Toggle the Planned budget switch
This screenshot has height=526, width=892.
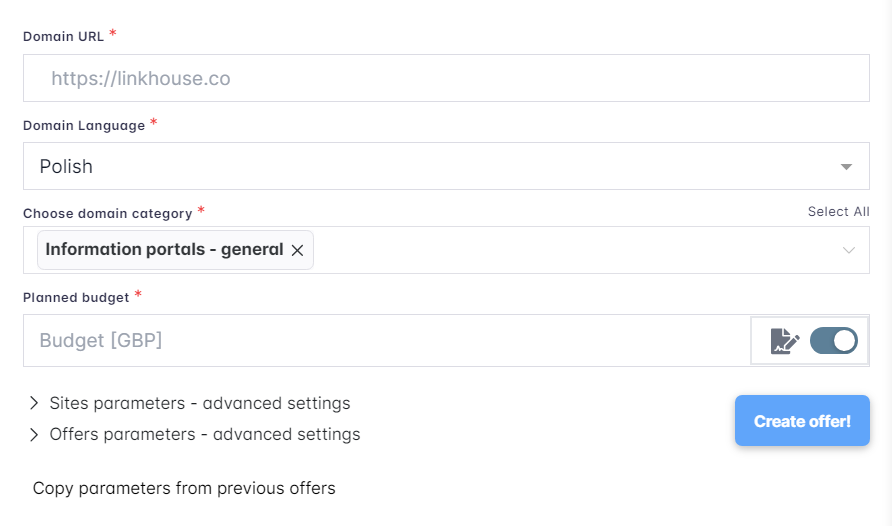[833, 341]
